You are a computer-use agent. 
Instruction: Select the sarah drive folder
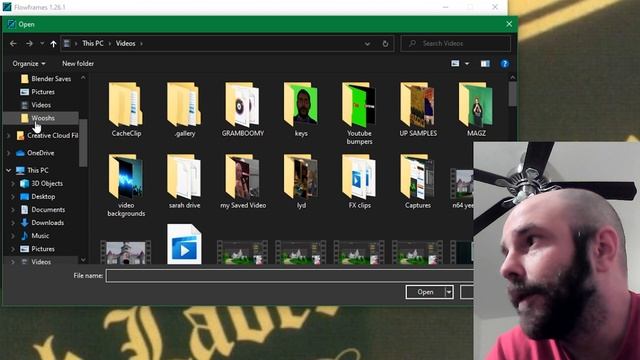(x=184, y=182)
